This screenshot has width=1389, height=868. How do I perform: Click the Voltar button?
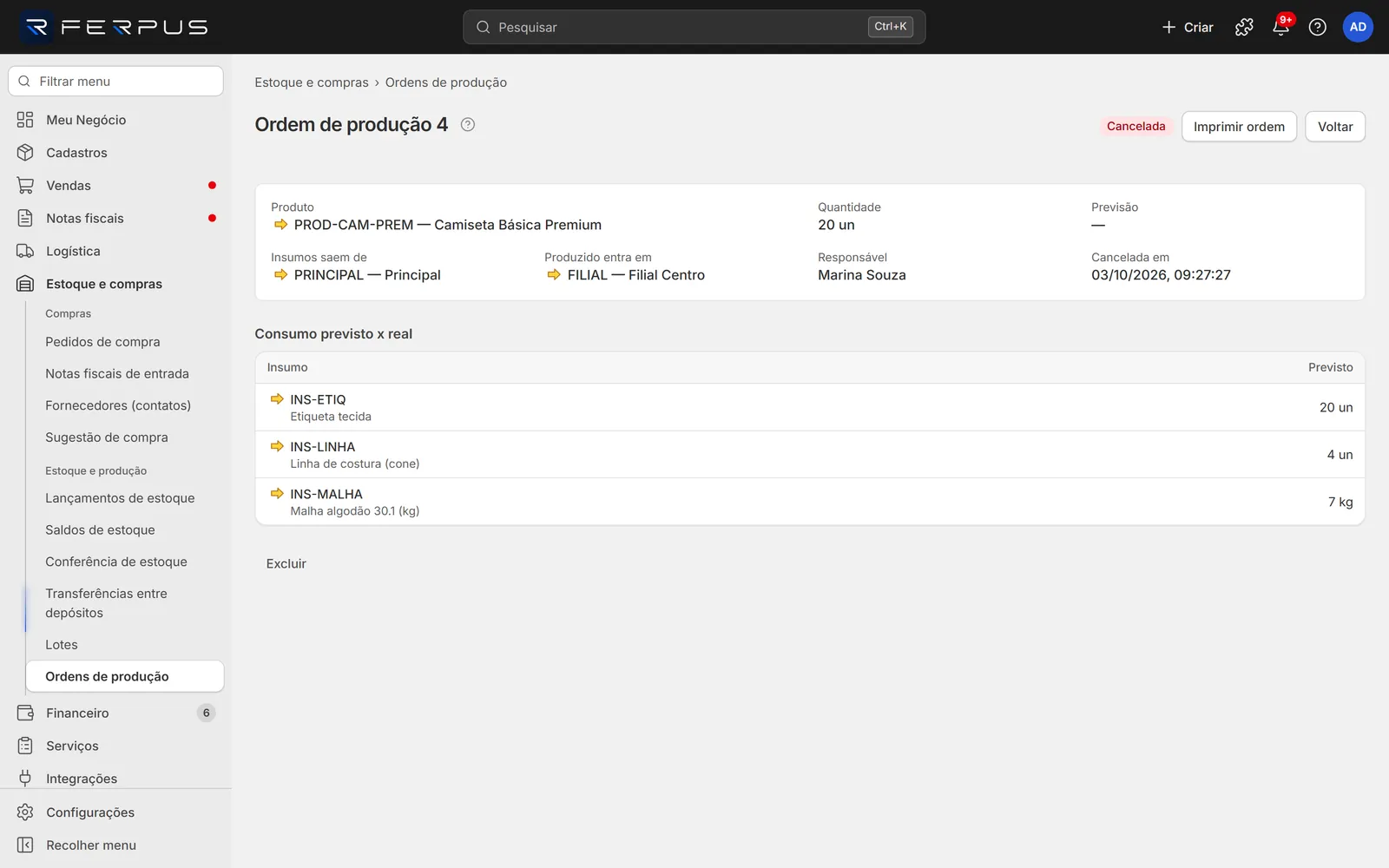(x=1335, y=127)
